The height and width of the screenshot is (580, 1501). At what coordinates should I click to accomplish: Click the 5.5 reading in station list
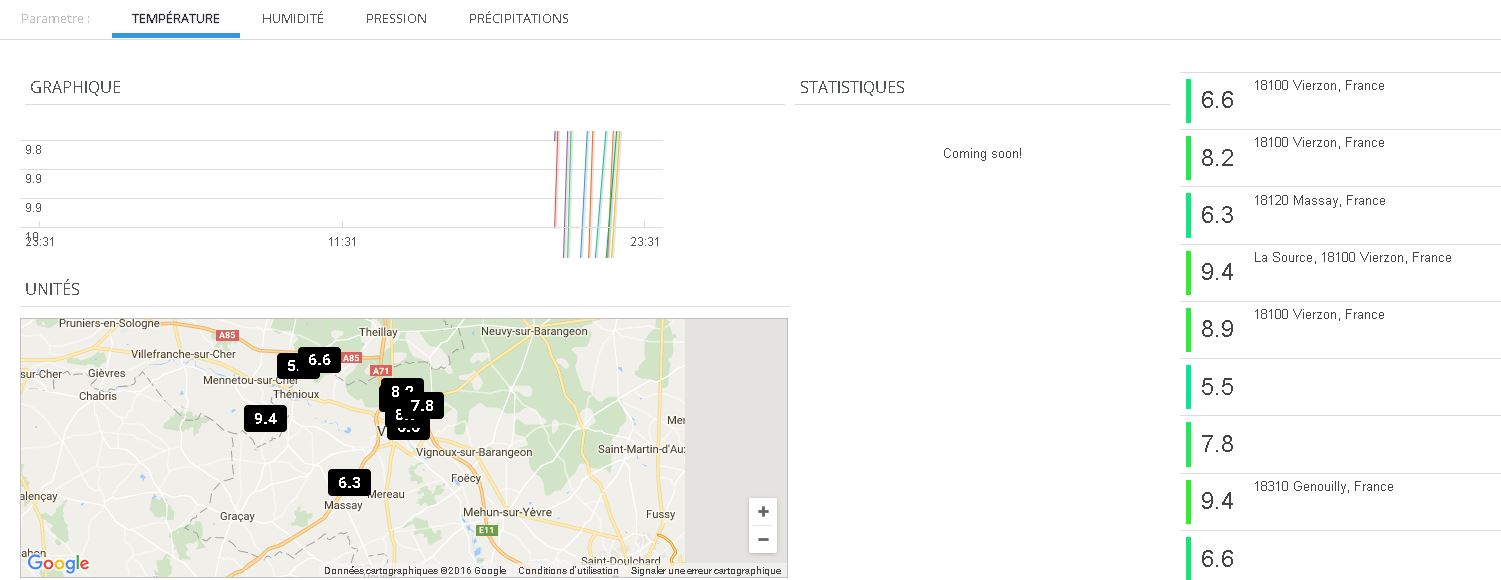tap(1217, 387)
